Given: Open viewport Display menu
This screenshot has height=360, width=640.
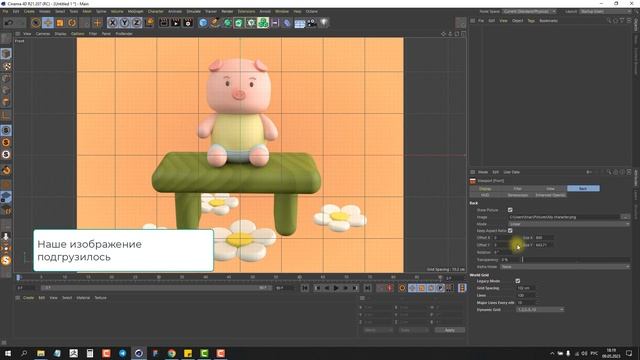Looking at the screenshot, I should pyautogui.click(x=60, y=34).
